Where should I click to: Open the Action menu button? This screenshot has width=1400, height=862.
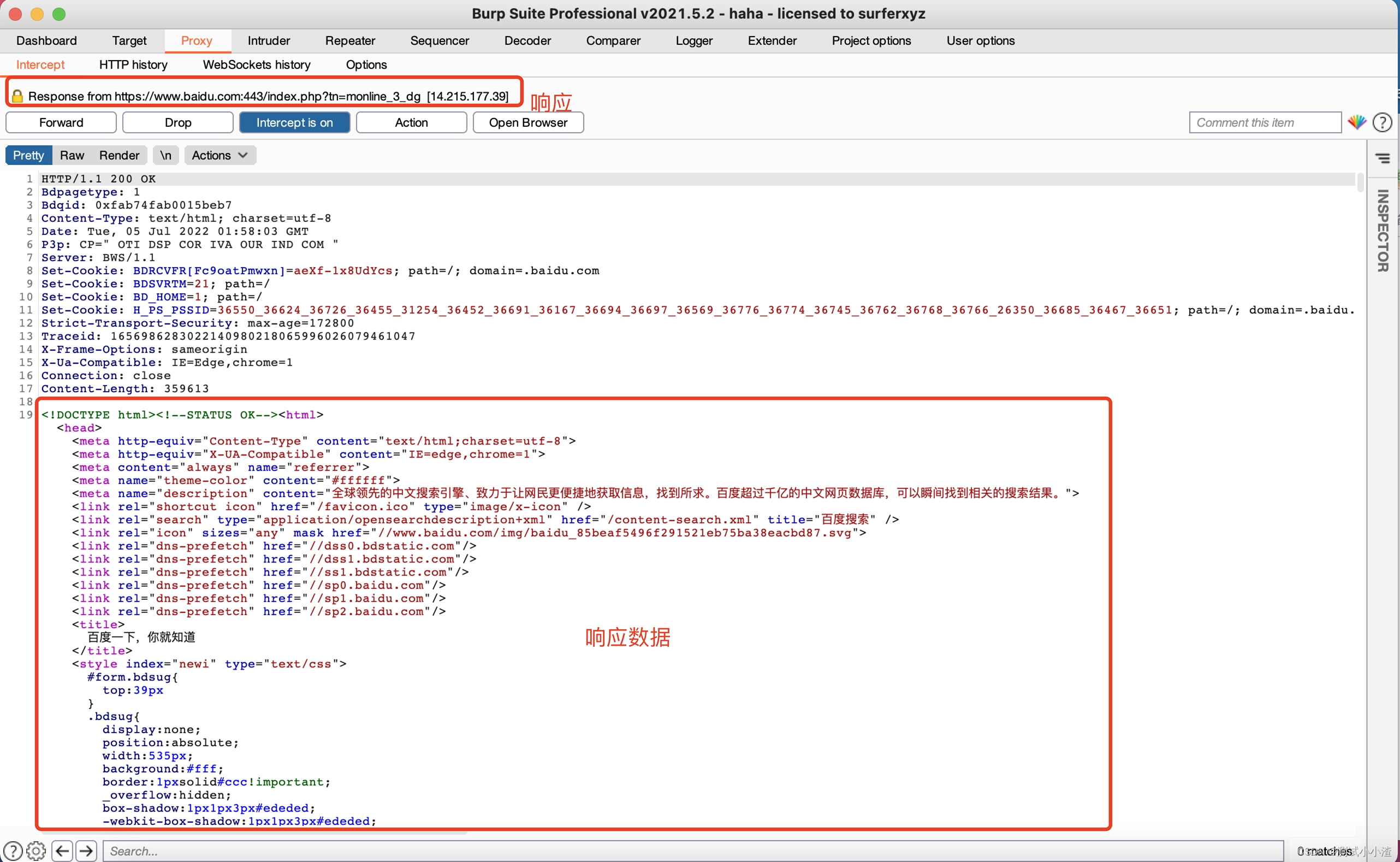click(x=411, y=122)
